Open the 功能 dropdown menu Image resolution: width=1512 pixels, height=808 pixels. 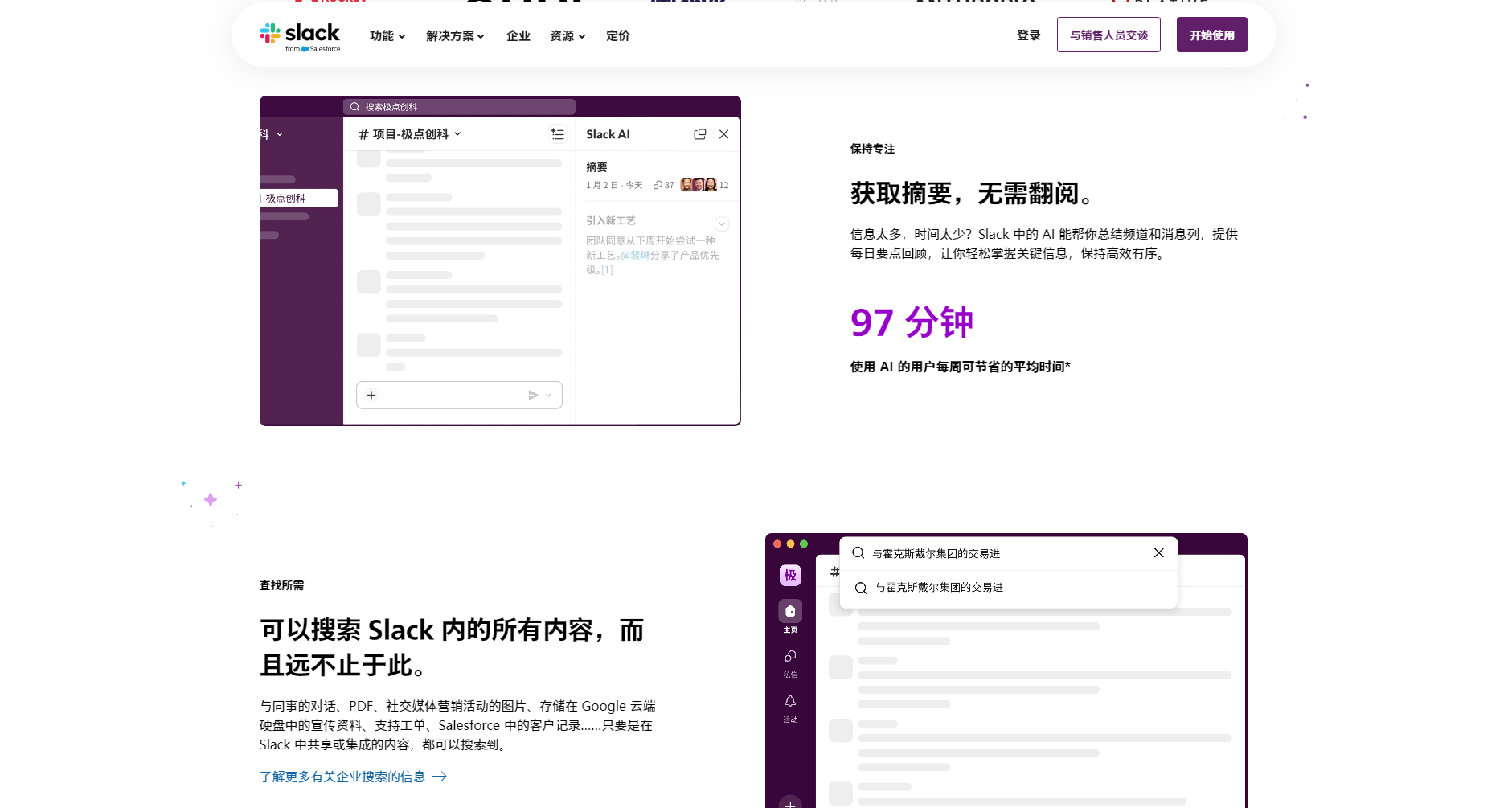[387, 36]
